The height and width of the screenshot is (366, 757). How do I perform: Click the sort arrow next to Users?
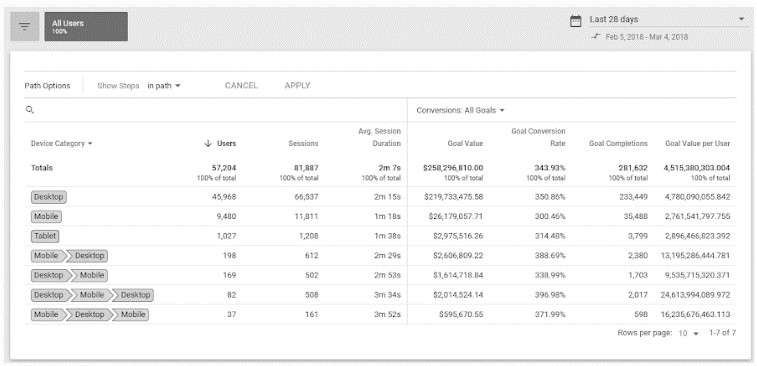click(208, 143)
